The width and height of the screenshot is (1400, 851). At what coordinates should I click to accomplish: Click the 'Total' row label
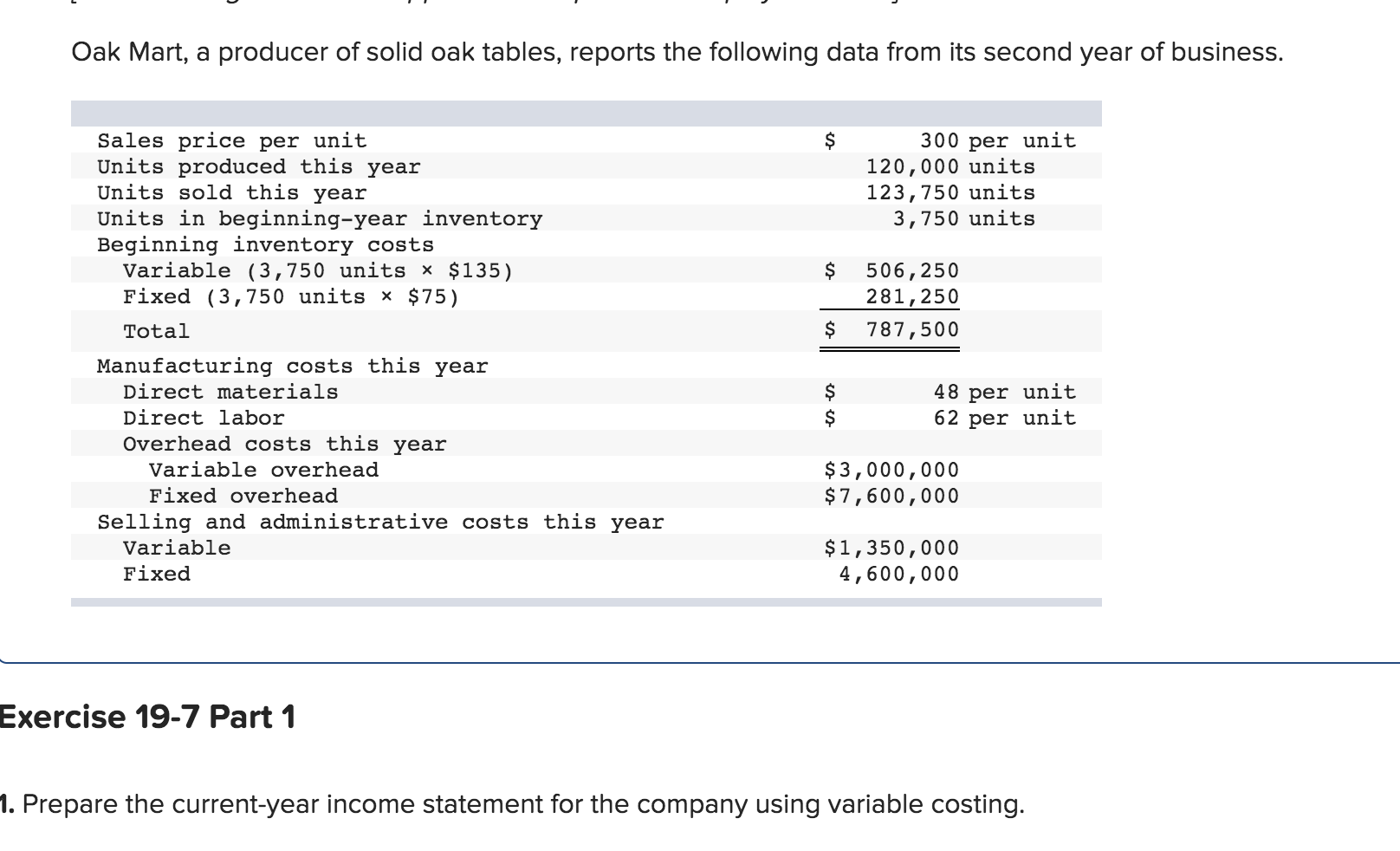(156, 331)
